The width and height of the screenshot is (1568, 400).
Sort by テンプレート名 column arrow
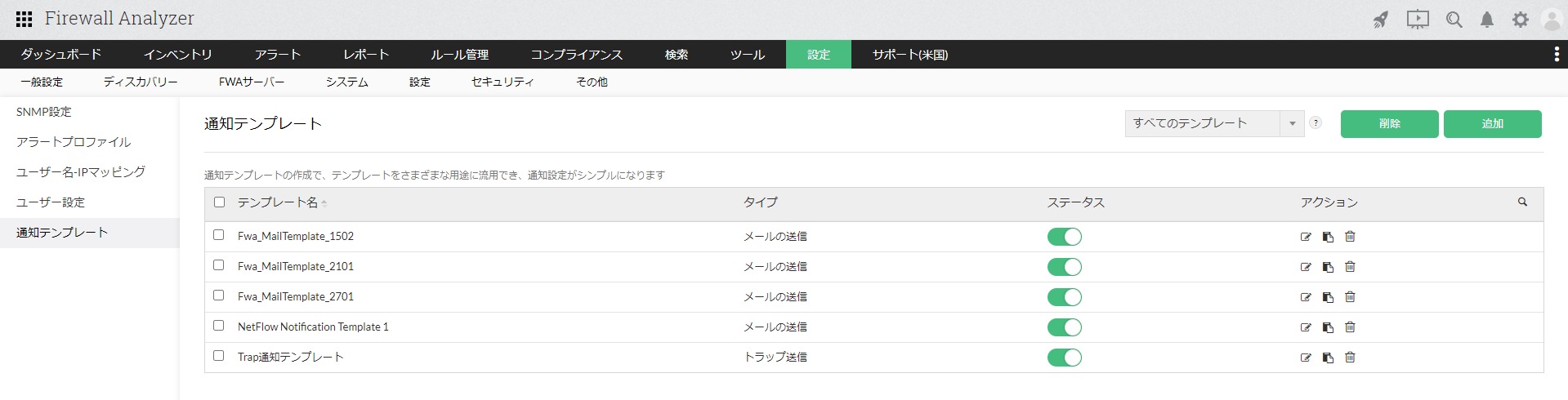[324, 203]
